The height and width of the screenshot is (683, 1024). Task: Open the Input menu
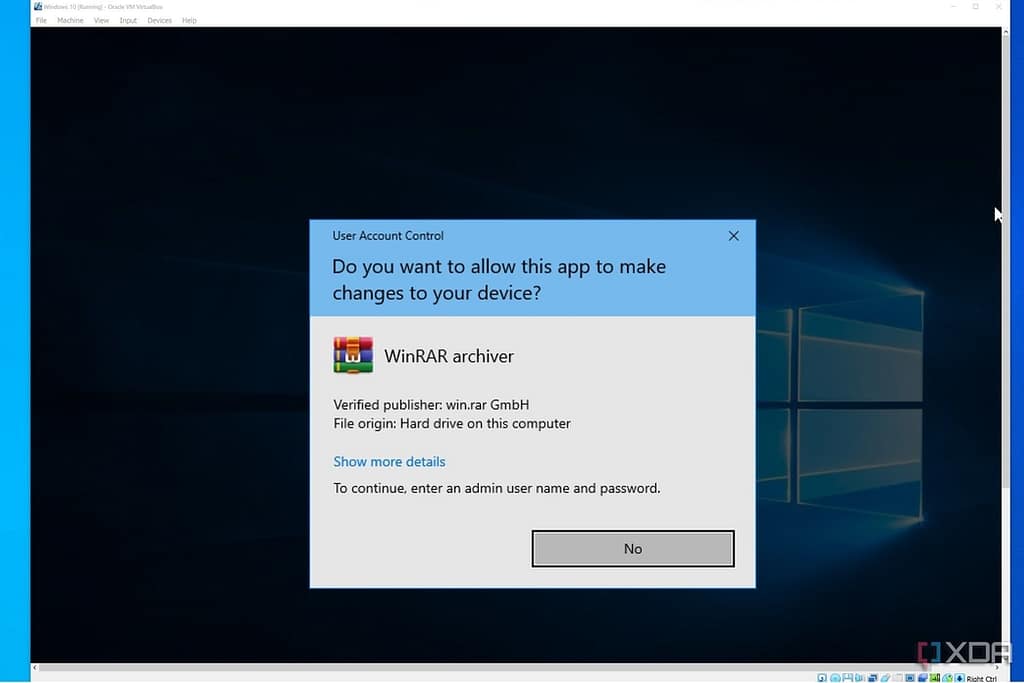[x=128, y=20]
